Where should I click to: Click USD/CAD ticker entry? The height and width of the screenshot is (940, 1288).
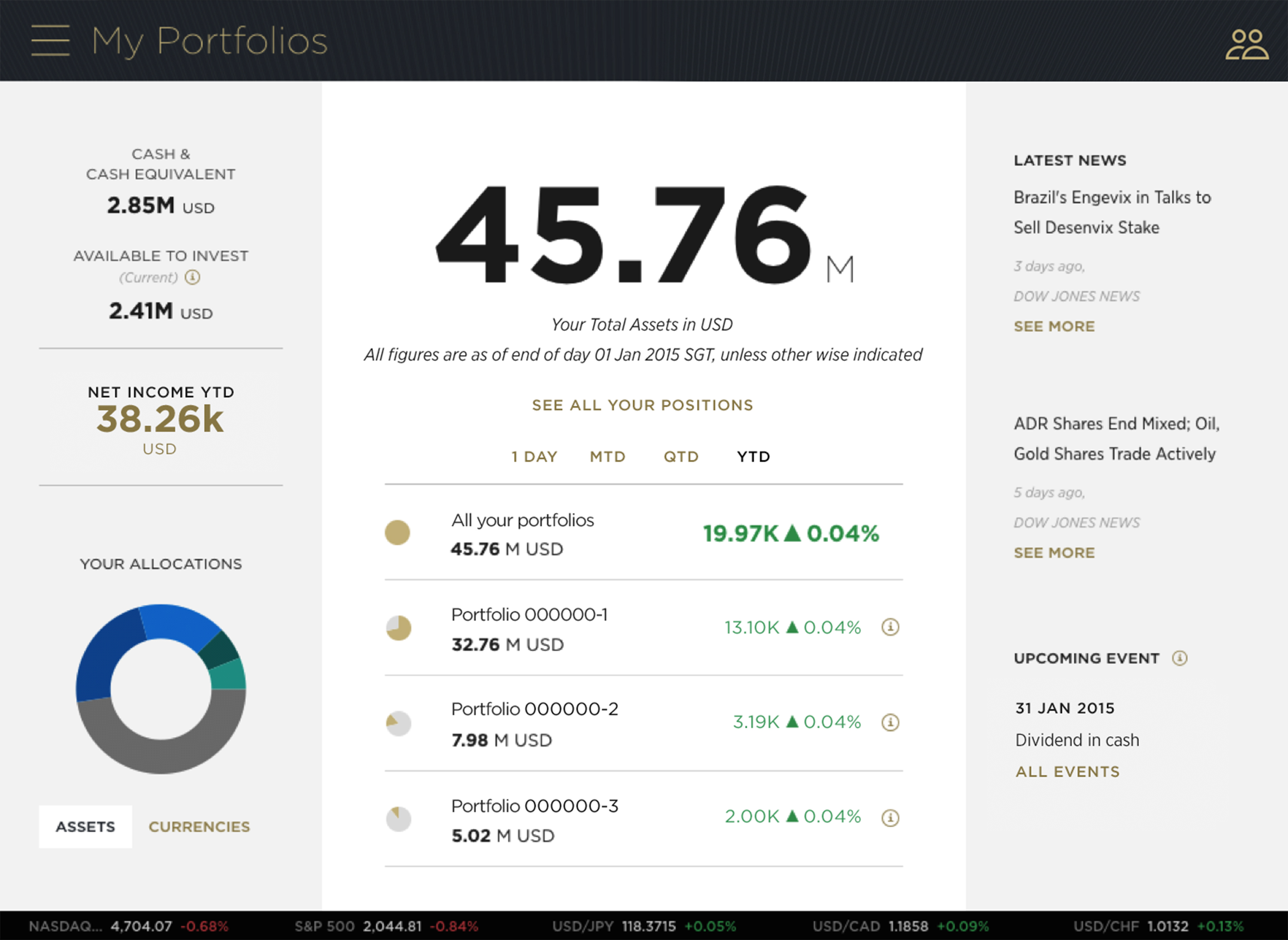pyautogui.click(x=900, y=926)
